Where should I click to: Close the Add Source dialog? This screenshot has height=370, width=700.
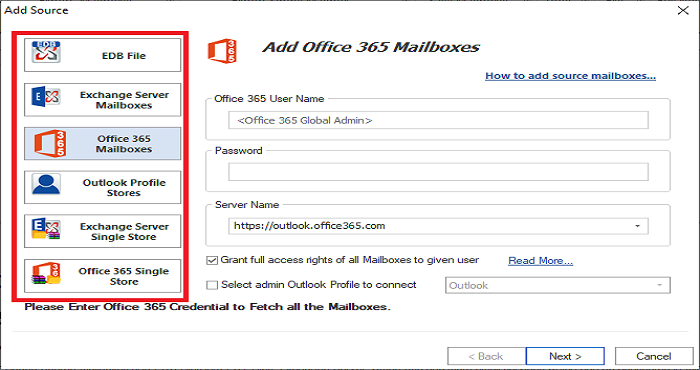pos(683,10)
